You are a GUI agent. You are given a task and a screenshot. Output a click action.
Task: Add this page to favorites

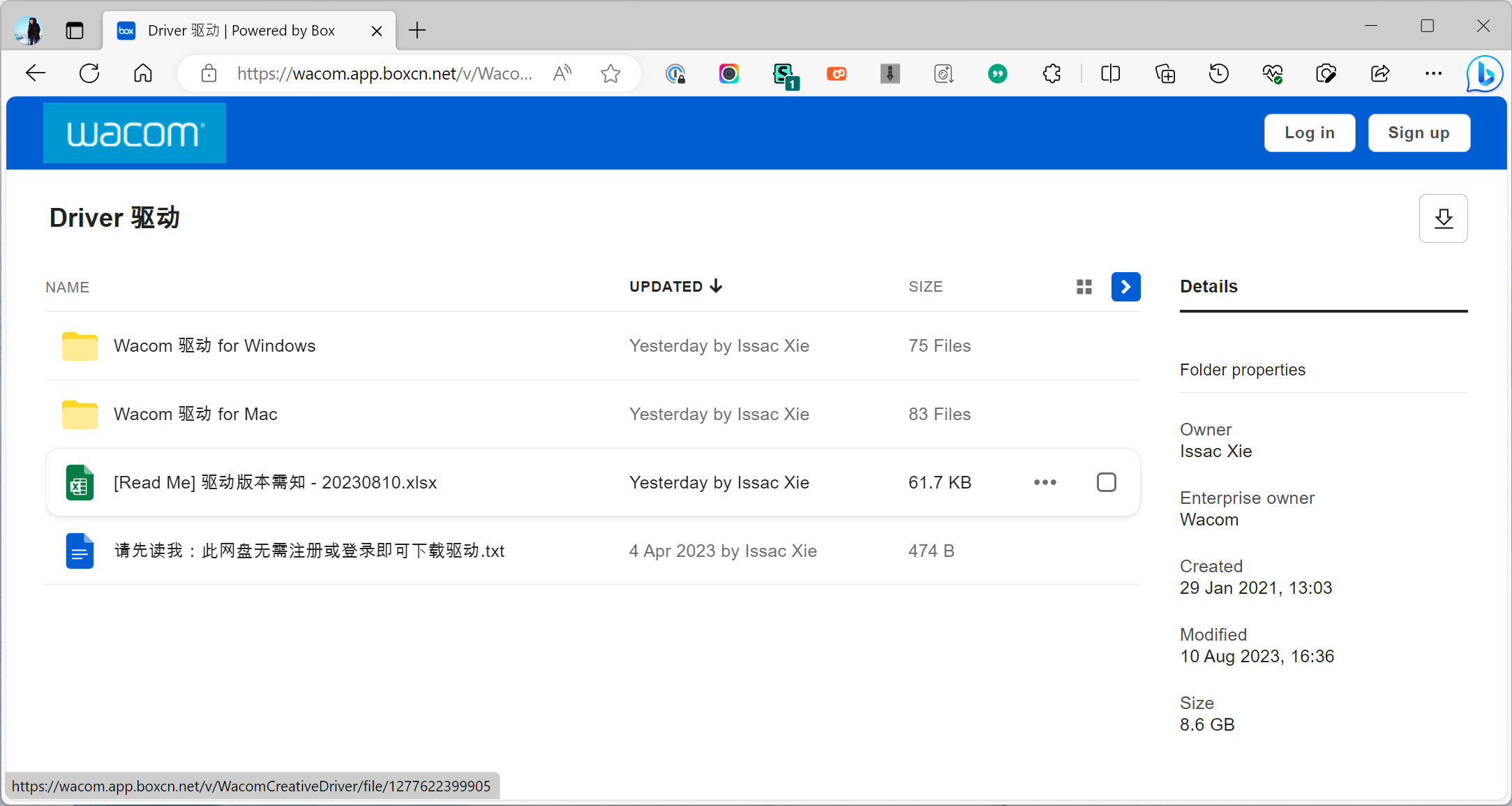click(x=611, y=73)
